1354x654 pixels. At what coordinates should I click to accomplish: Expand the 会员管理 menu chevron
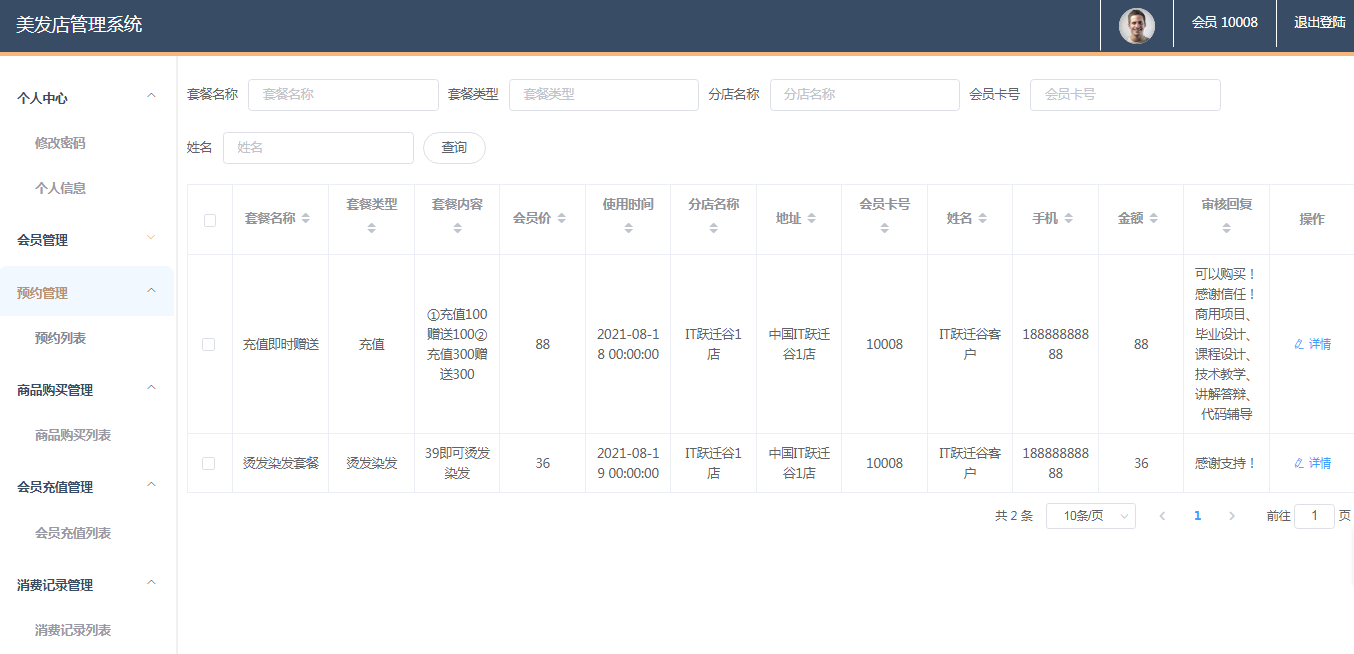[152, 238]
